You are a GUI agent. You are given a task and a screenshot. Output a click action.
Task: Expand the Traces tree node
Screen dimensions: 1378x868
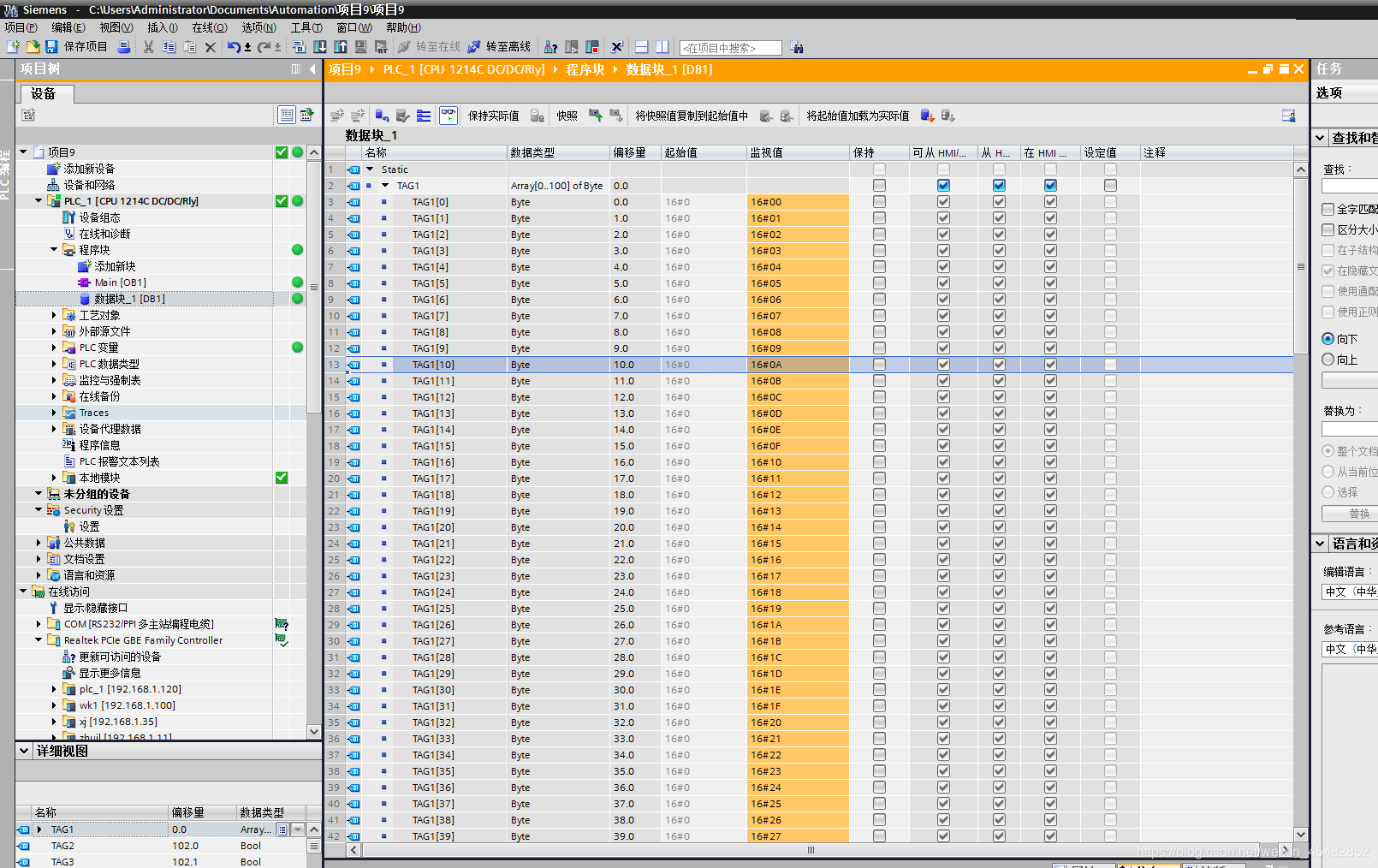(54, 413)
